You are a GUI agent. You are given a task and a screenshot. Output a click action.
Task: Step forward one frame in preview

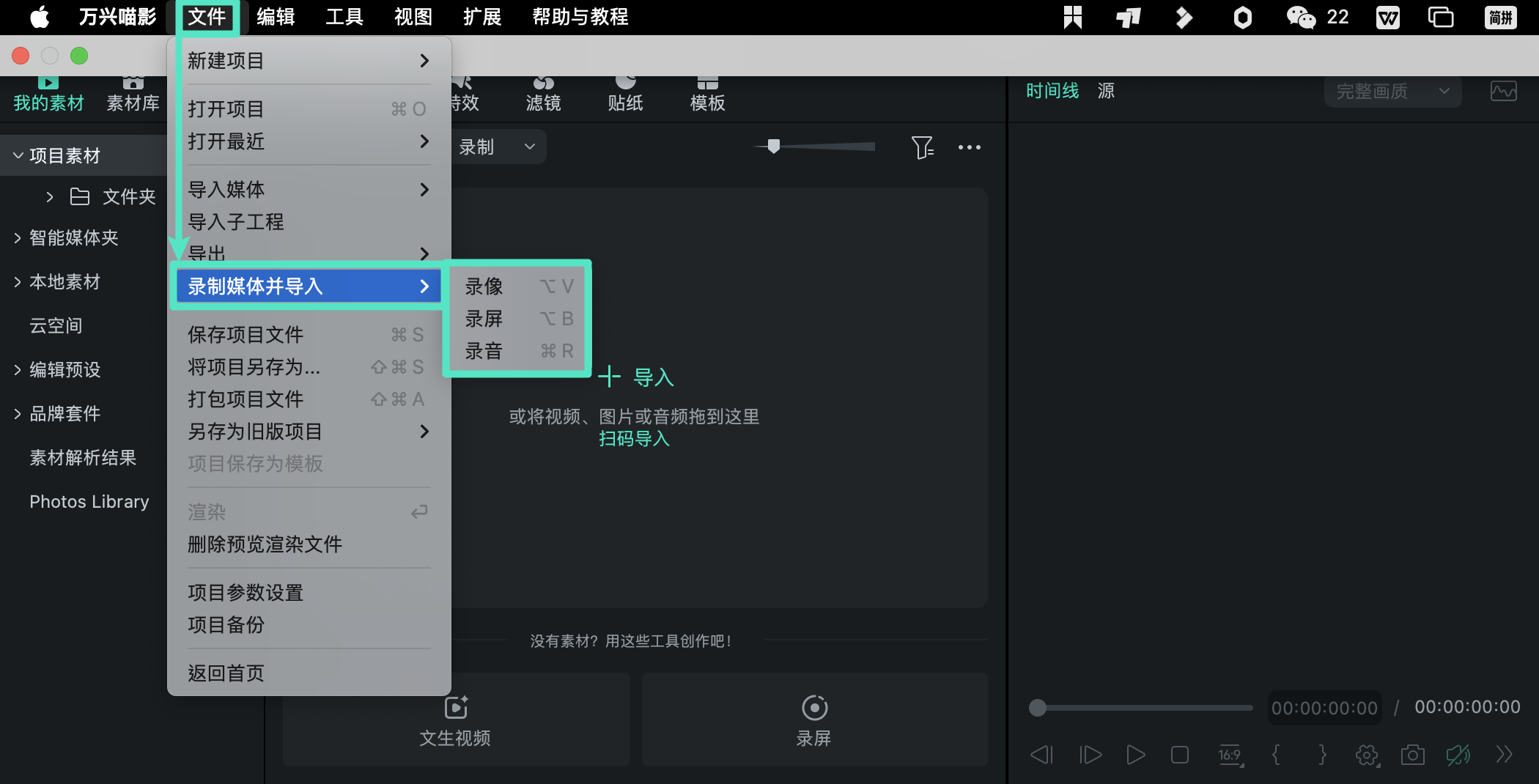[1090, 754]
